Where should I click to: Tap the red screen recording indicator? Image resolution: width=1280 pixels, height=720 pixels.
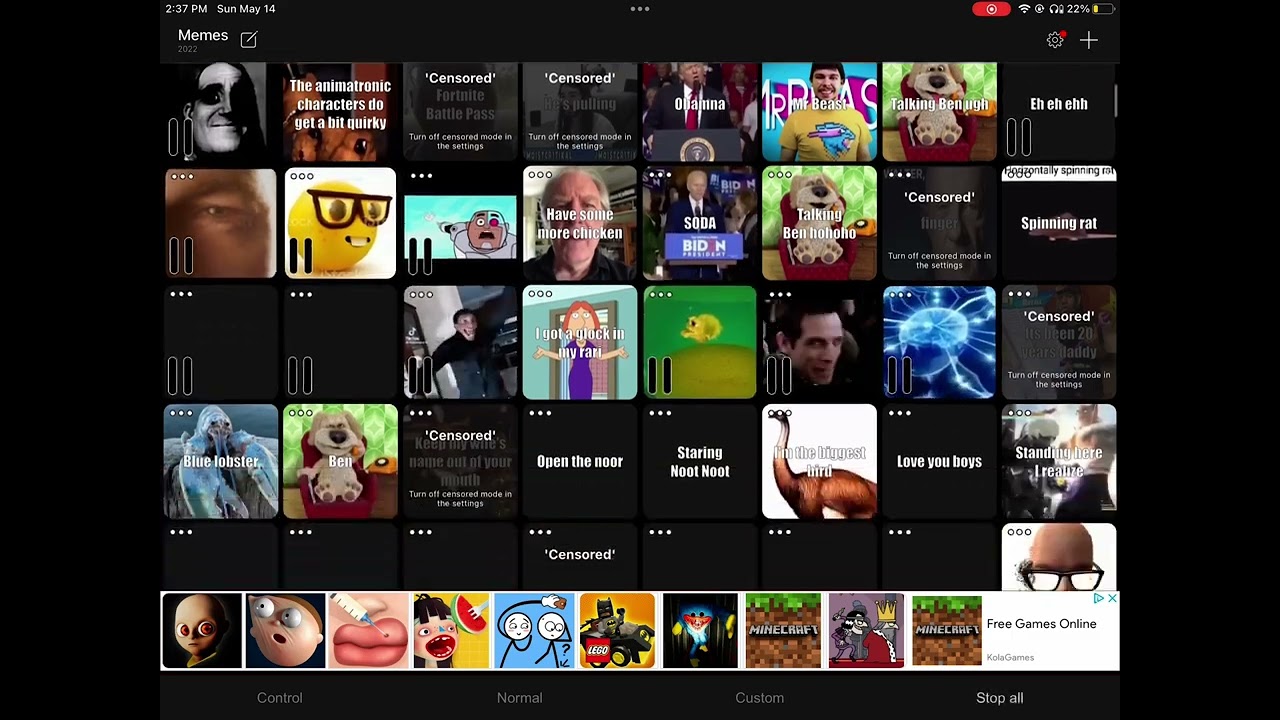coord(991,9)
